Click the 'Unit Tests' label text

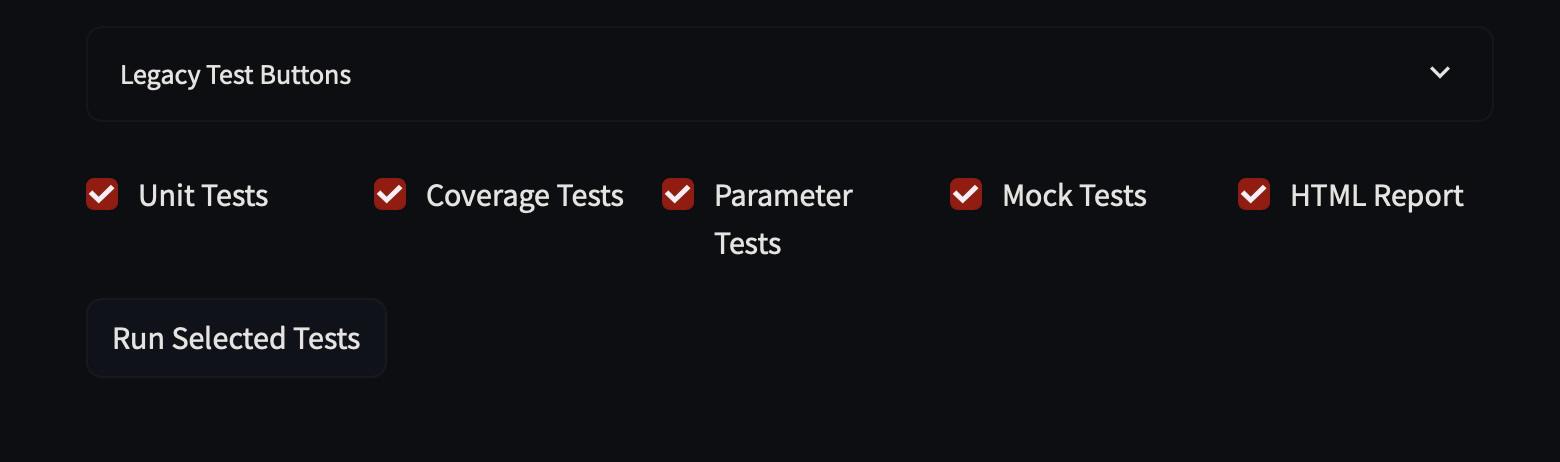coord(203,195)
